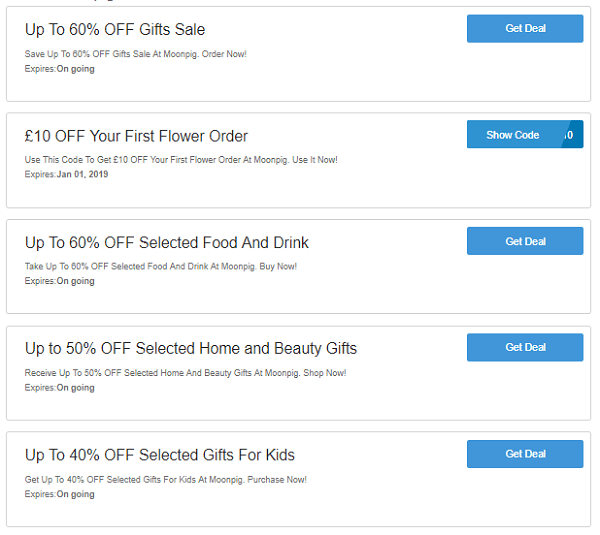Click the Gifts Sale description text

(x=135, y=54)
